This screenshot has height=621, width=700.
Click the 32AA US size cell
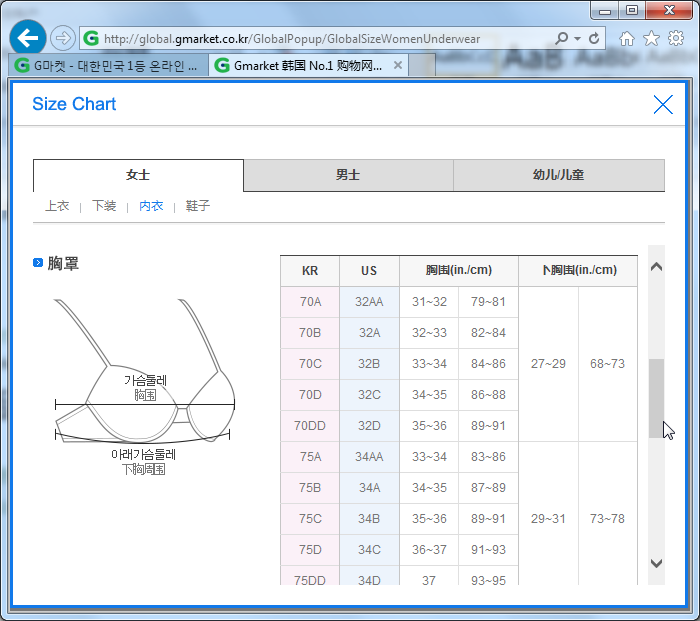(369, 302)
